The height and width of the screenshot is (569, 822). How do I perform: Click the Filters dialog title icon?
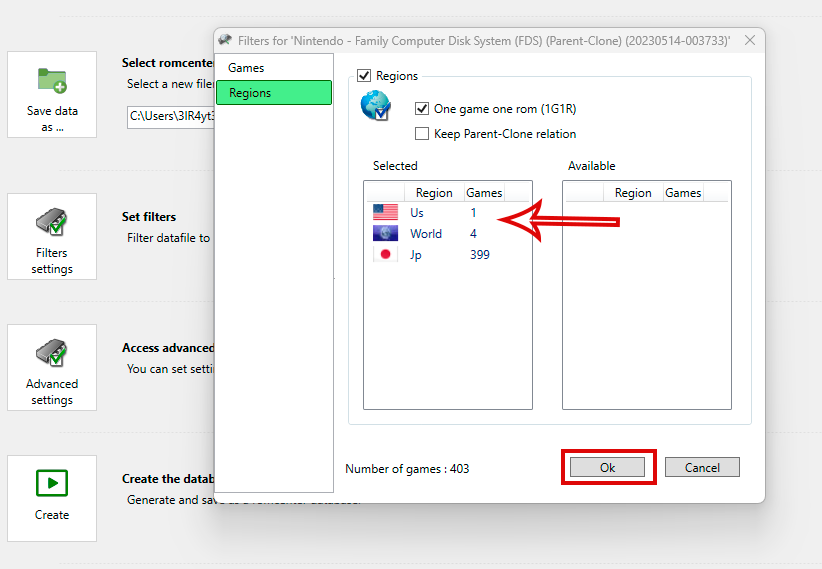(225, 40)
